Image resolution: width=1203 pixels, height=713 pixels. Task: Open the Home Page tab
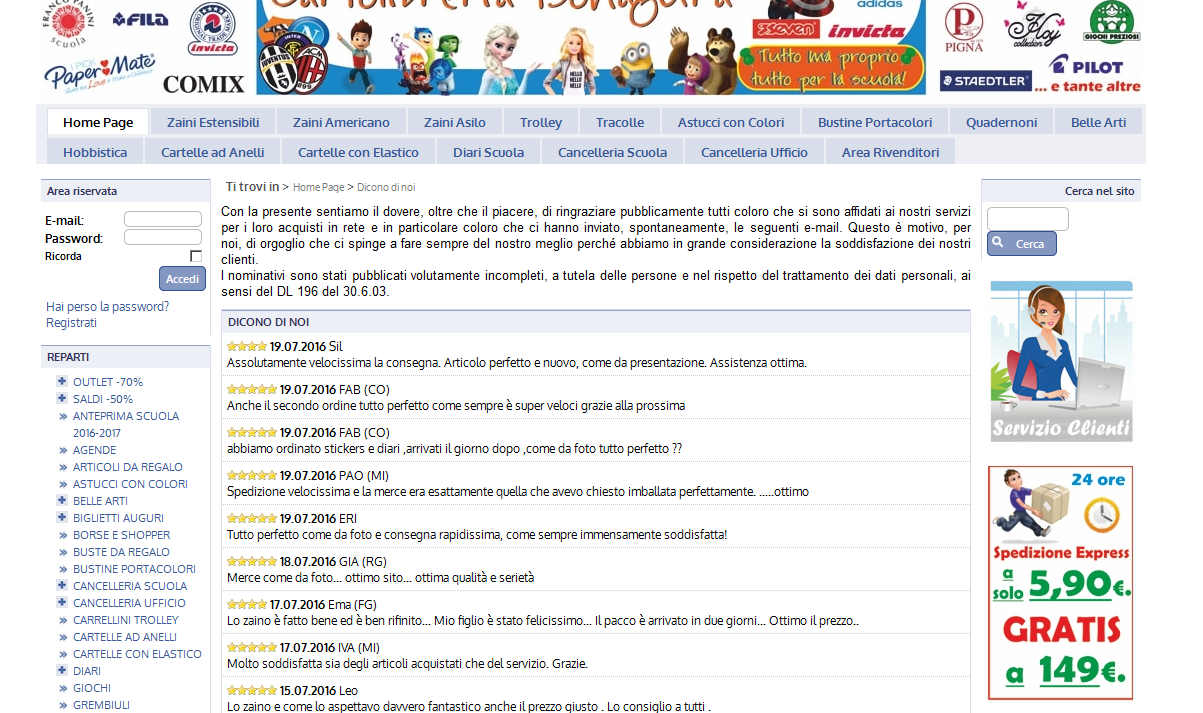[98, 122]
